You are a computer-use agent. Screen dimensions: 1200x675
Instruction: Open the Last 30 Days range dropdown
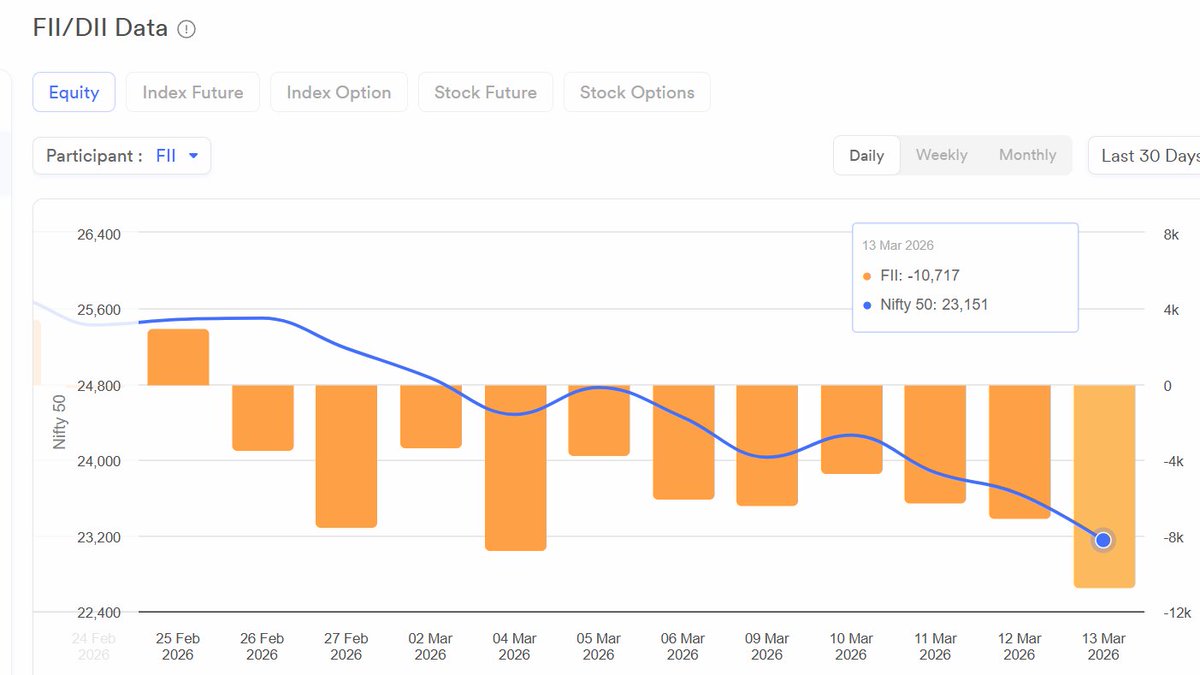(1144, 156)
